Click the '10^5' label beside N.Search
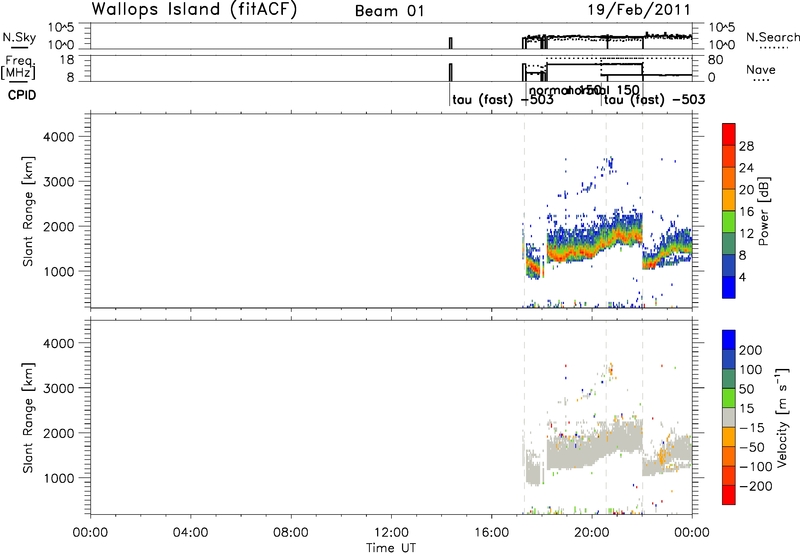The image size is (800, 554). click(721, 28)
